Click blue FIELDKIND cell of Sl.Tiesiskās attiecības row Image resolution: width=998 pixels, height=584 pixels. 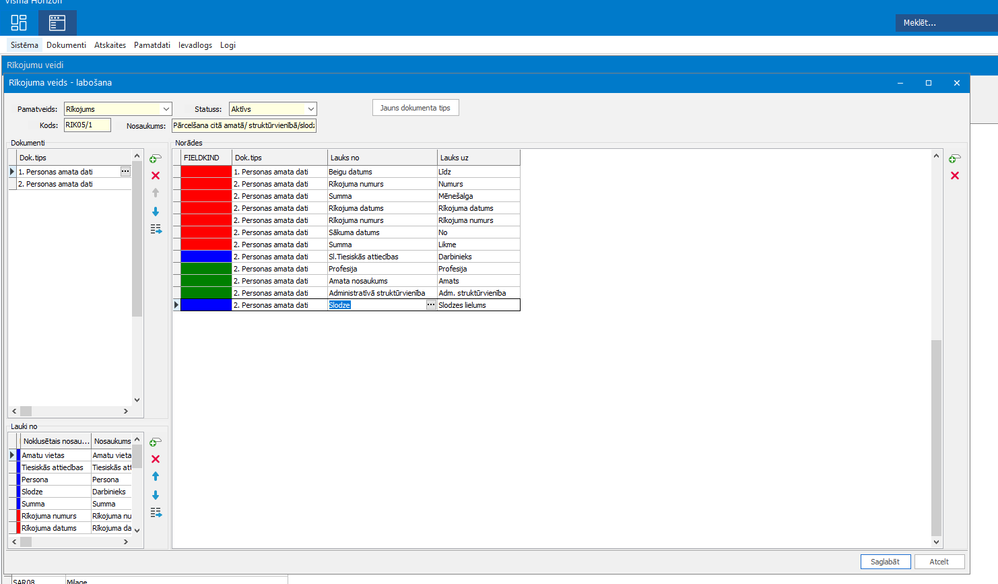(x=206, y=256)
